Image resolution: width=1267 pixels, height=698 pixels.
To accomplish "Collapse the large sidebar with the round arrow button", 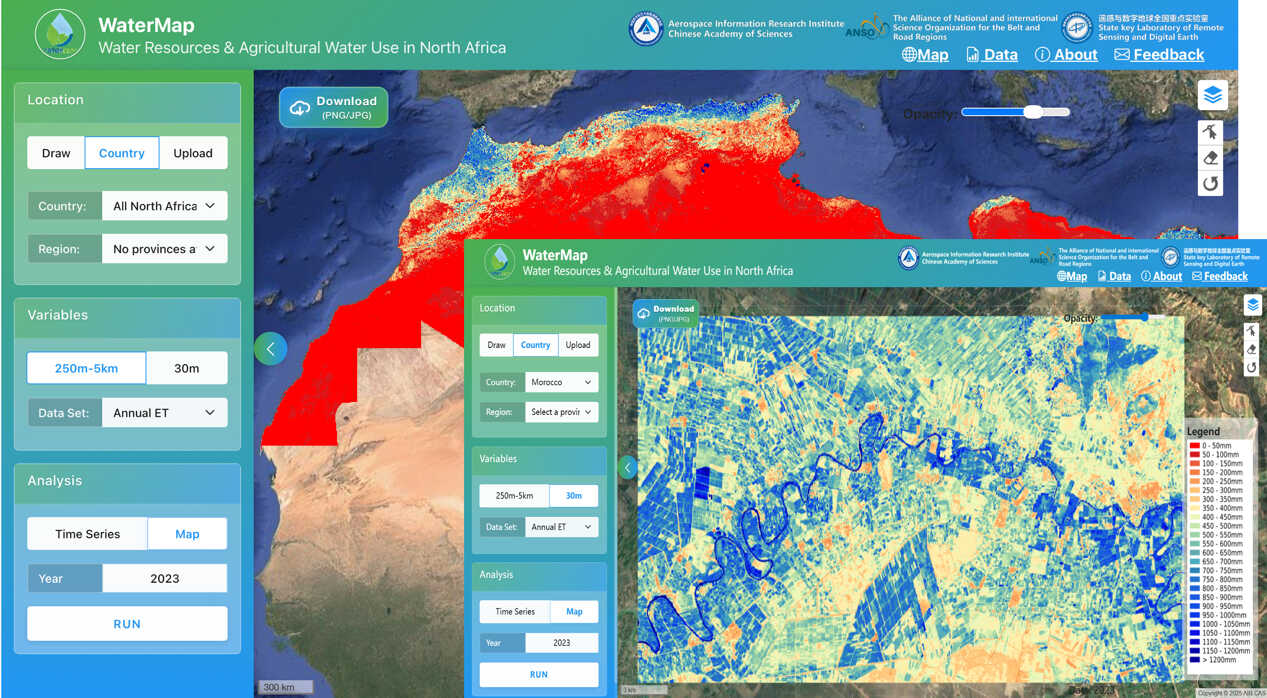I will (270, 348).
